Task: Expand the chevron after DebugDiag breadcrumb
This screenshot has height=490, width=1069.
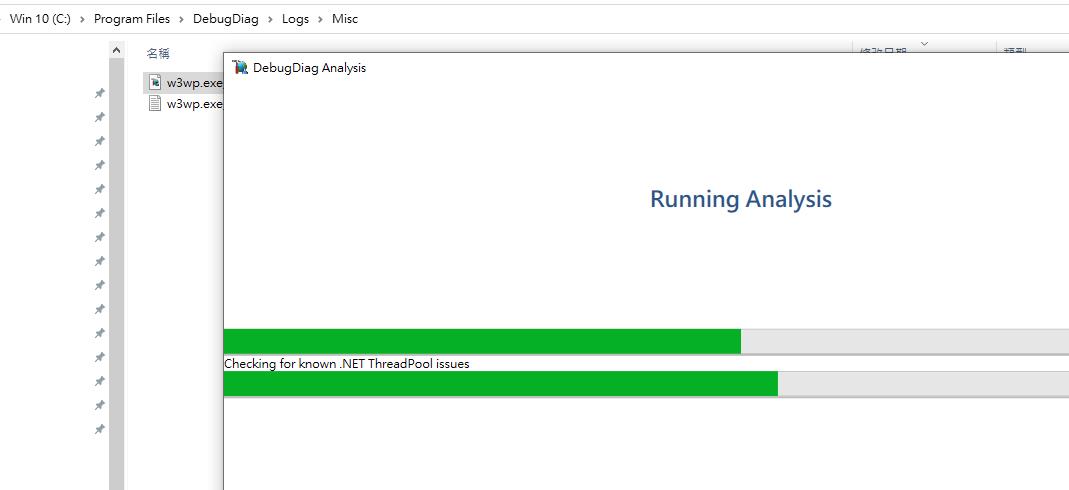Action: pyautogui.click(x=271, y=19)
